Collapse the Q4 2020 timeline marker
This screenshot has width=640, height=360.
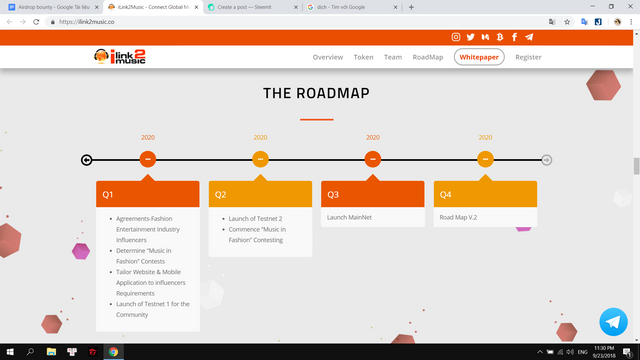485,159
